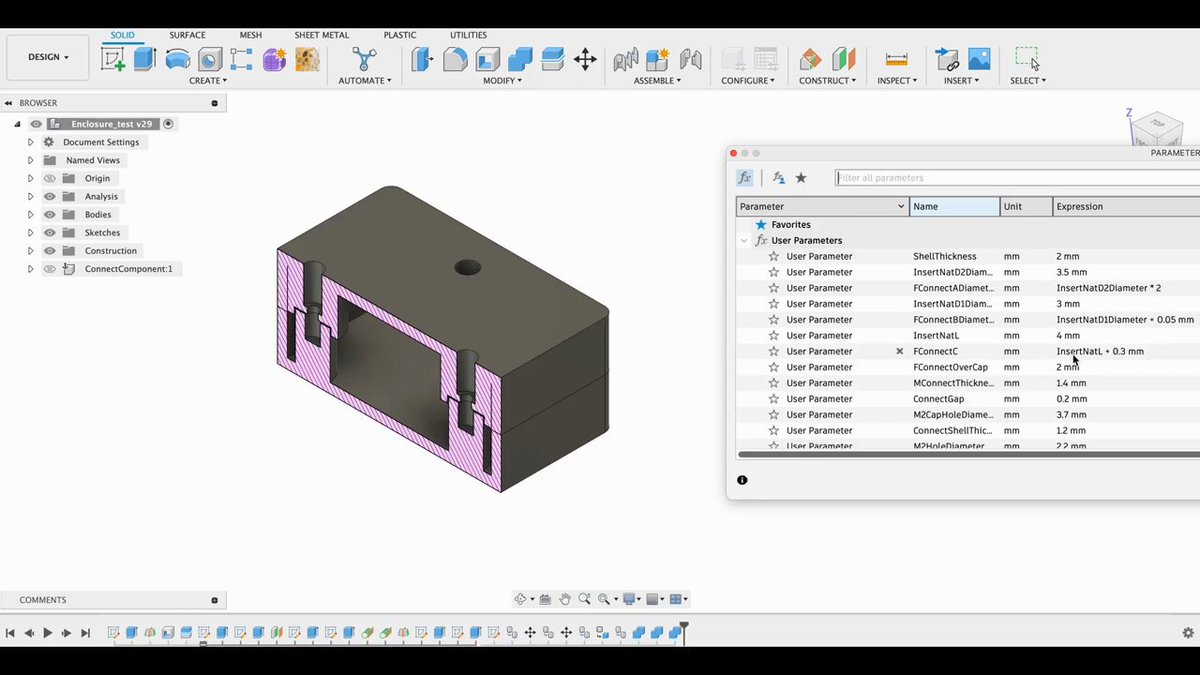Open timeline settings gear icon
Image resolution: width=1200 pixels, height=675 pixels.
1188,633
